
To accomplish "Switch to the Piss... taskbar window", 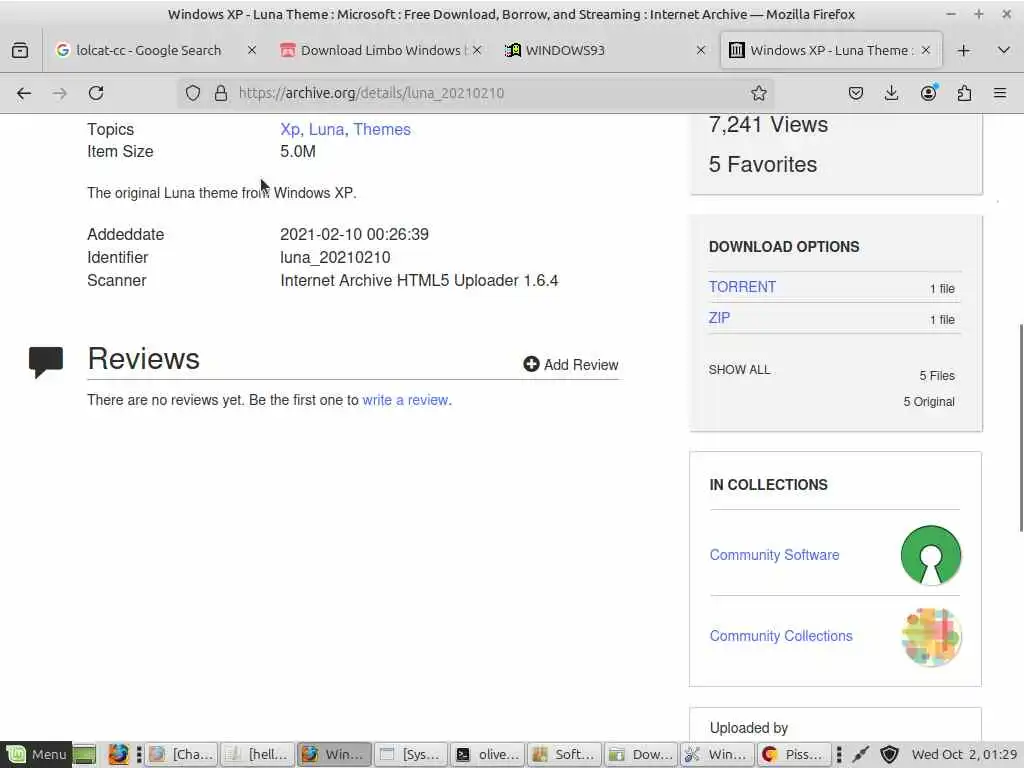I will (794, 754).
